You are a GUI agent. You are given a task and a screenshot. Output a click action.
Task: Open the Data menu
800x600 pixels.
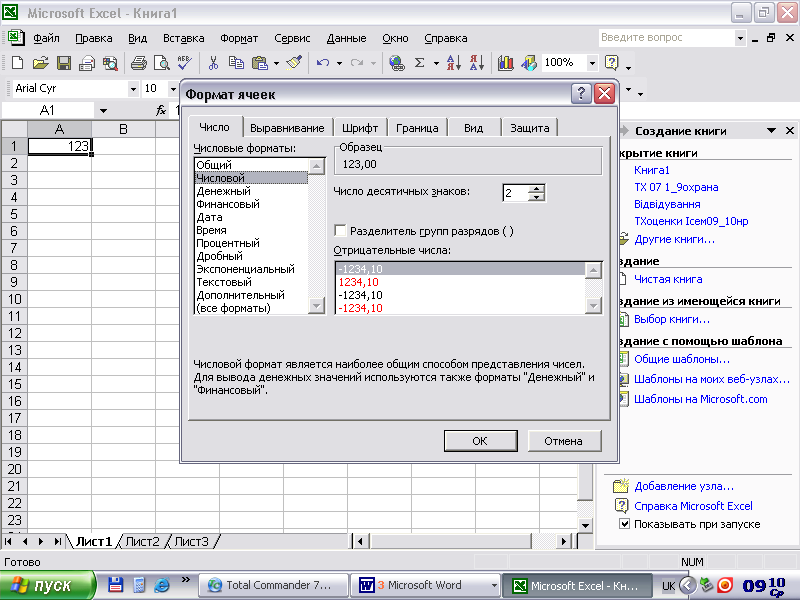(346, 38)
